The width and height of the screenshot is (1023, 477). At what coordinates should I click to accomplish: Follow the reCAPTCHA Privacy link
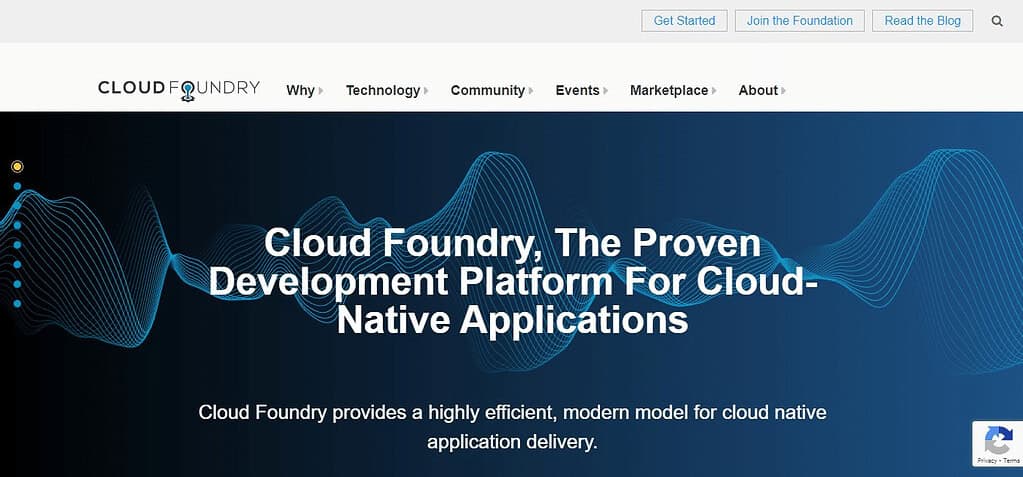click(986, 461)
